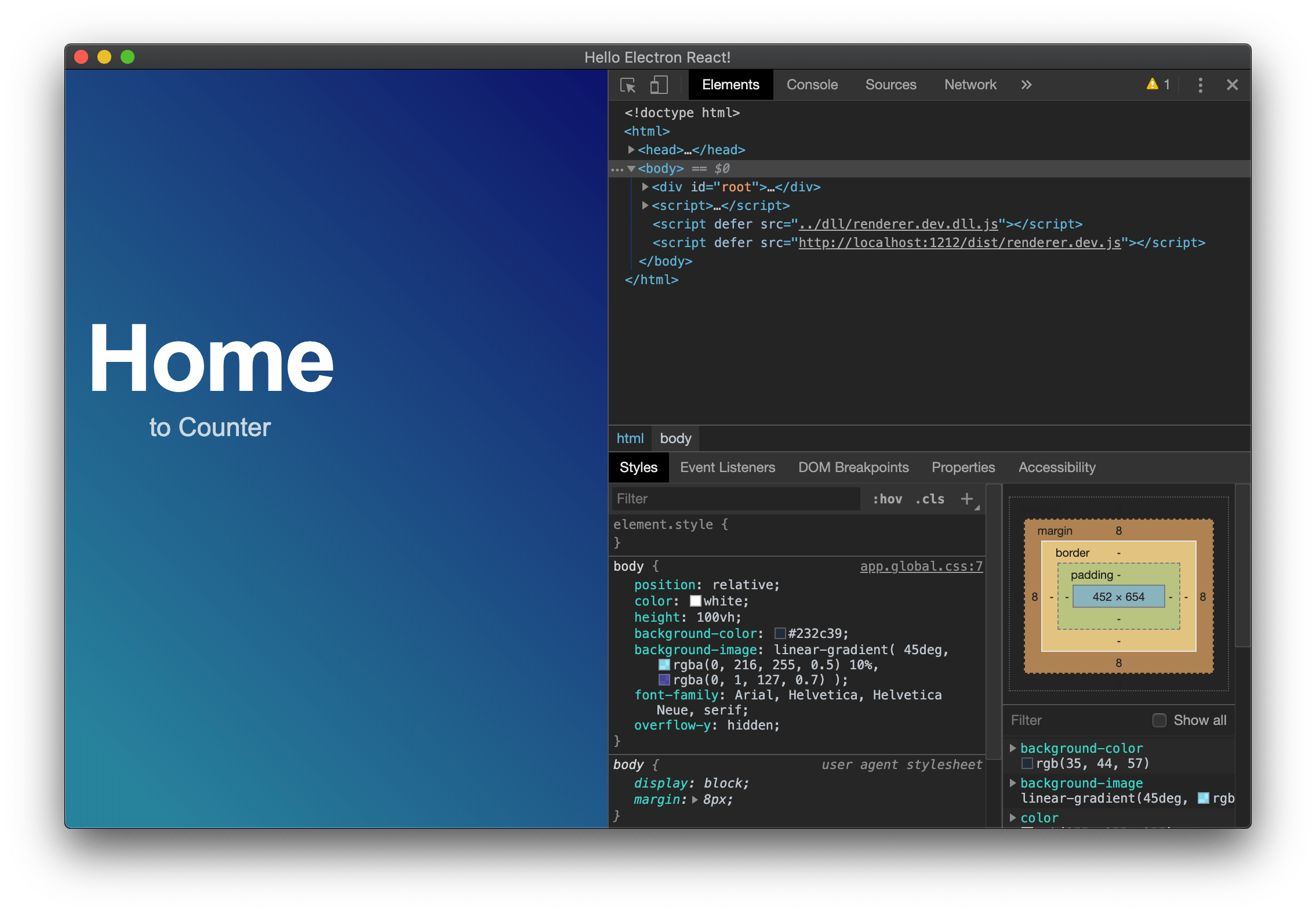The height and width of the screenshot is (914, 1316).
Task: Focus the styles Filter input field
Action: click(x=735, y=499)
